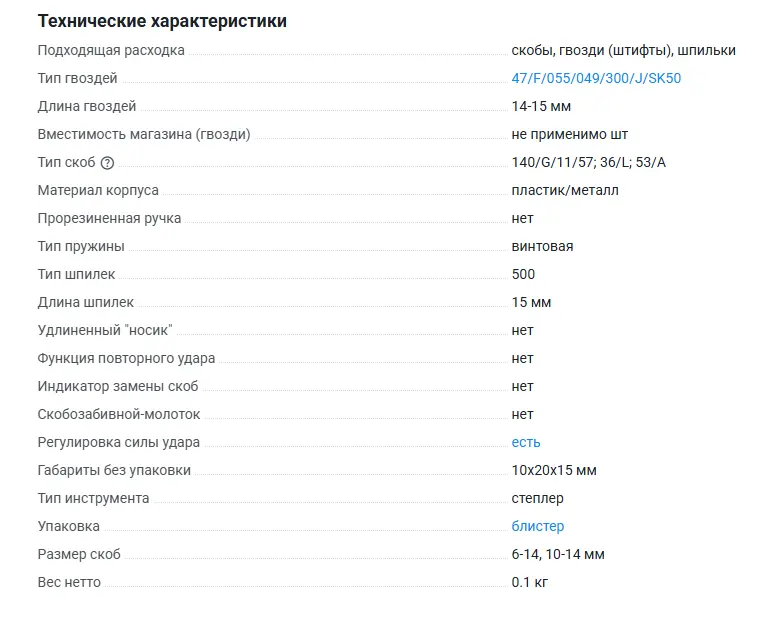Screen dimensions: 781x617
Task: Click the "Материал корпуса" label
Action: click(x=98, y=190)
